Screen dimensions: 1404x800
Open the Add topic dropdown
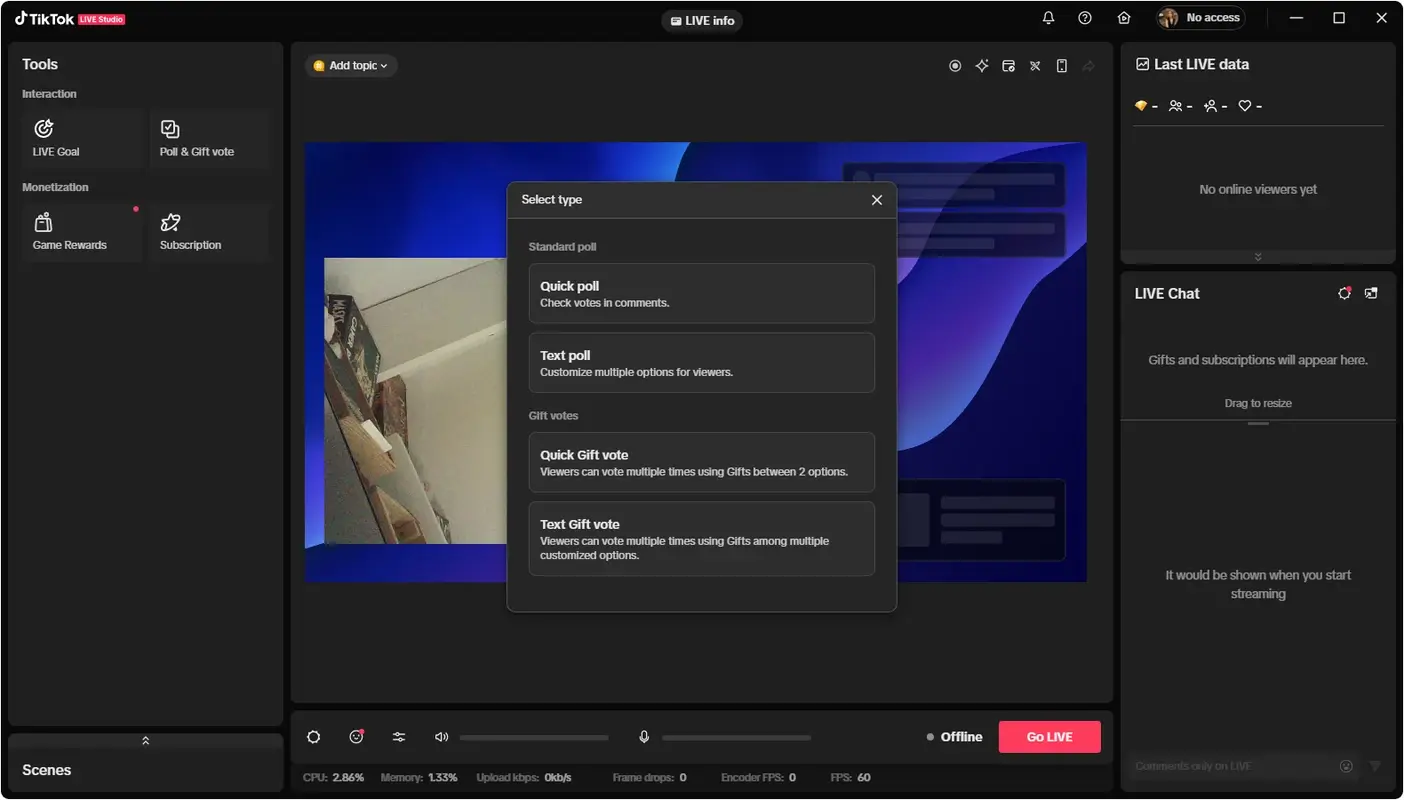click(351, 65)
